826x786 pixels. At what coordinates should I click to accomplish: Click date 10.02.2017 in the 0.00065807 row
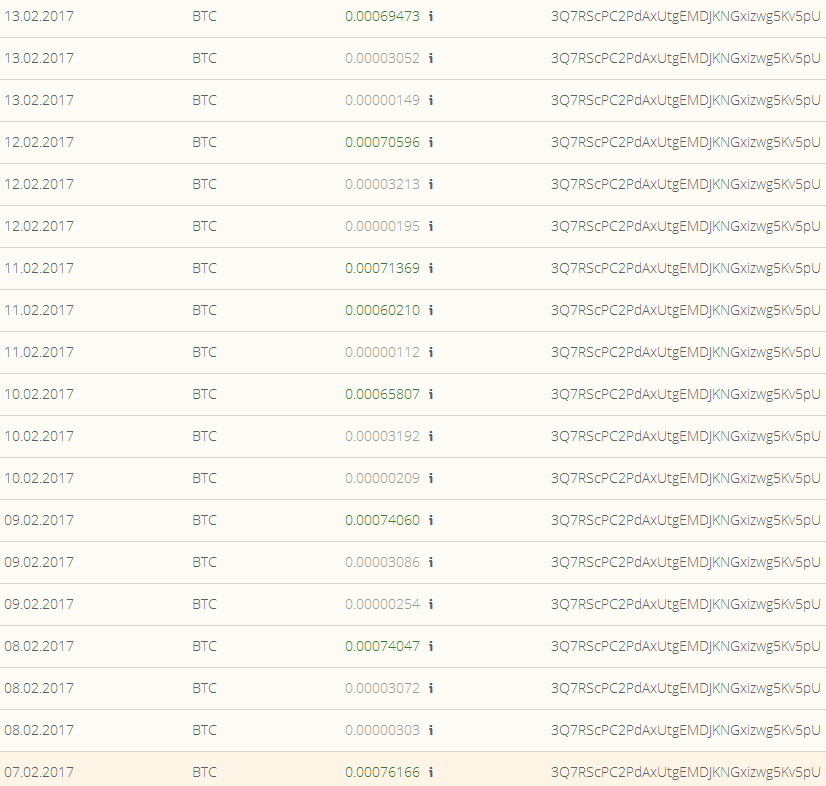point(39,394)
